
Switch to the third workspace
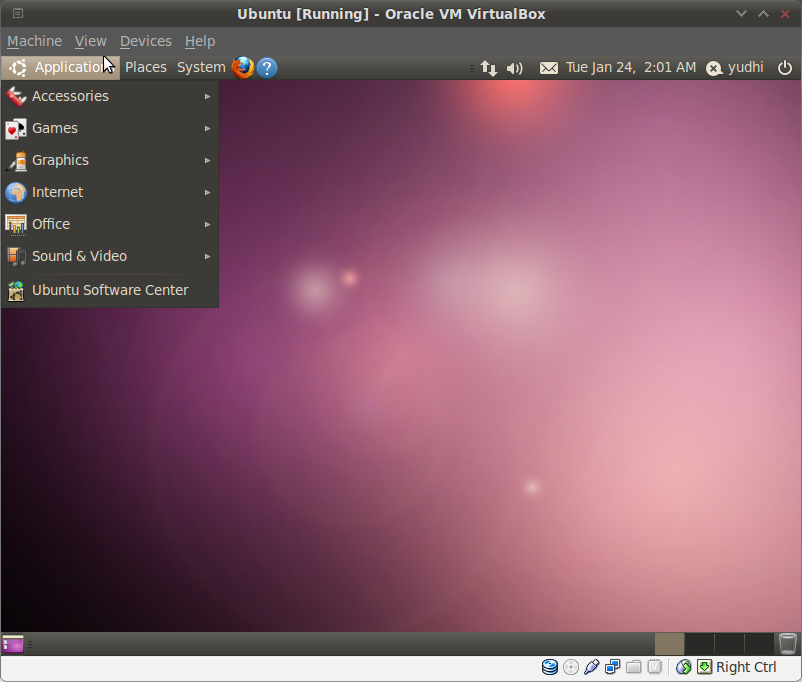click(729, 644)
